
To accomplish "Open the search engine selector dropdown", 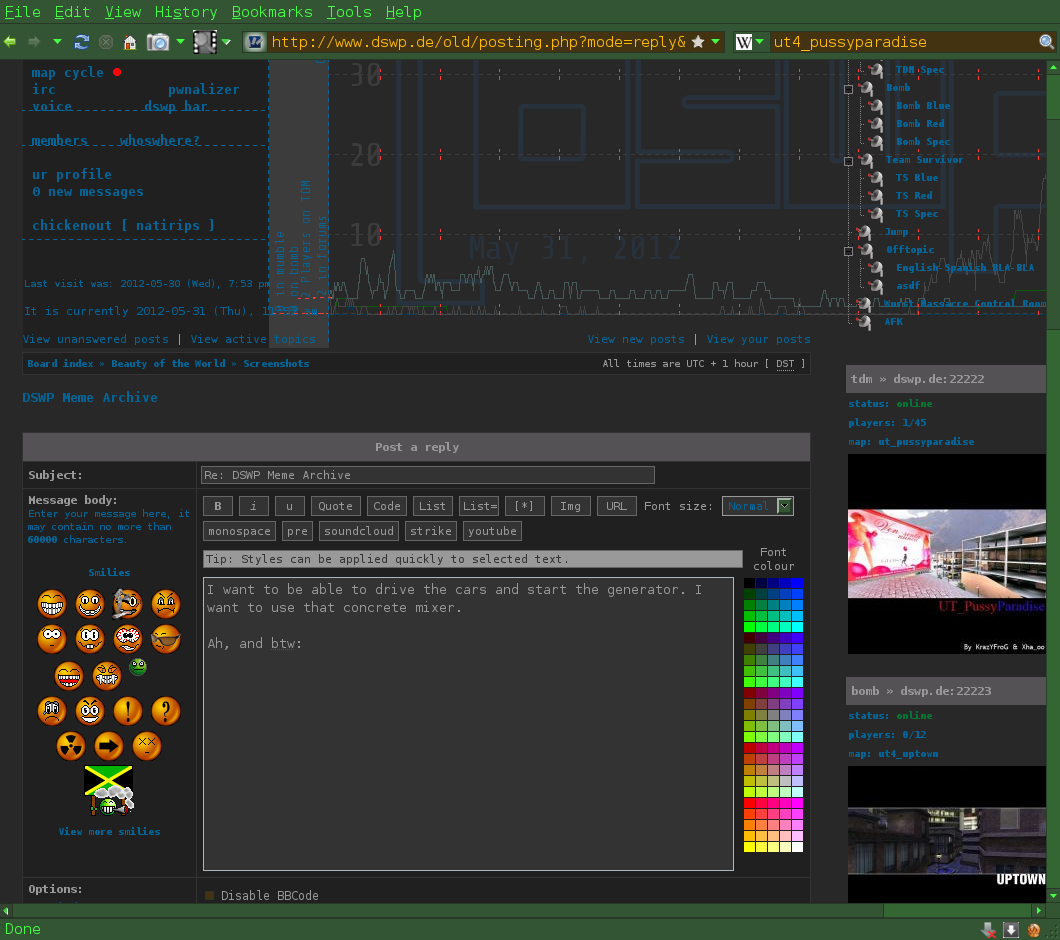I will point(750,42).
